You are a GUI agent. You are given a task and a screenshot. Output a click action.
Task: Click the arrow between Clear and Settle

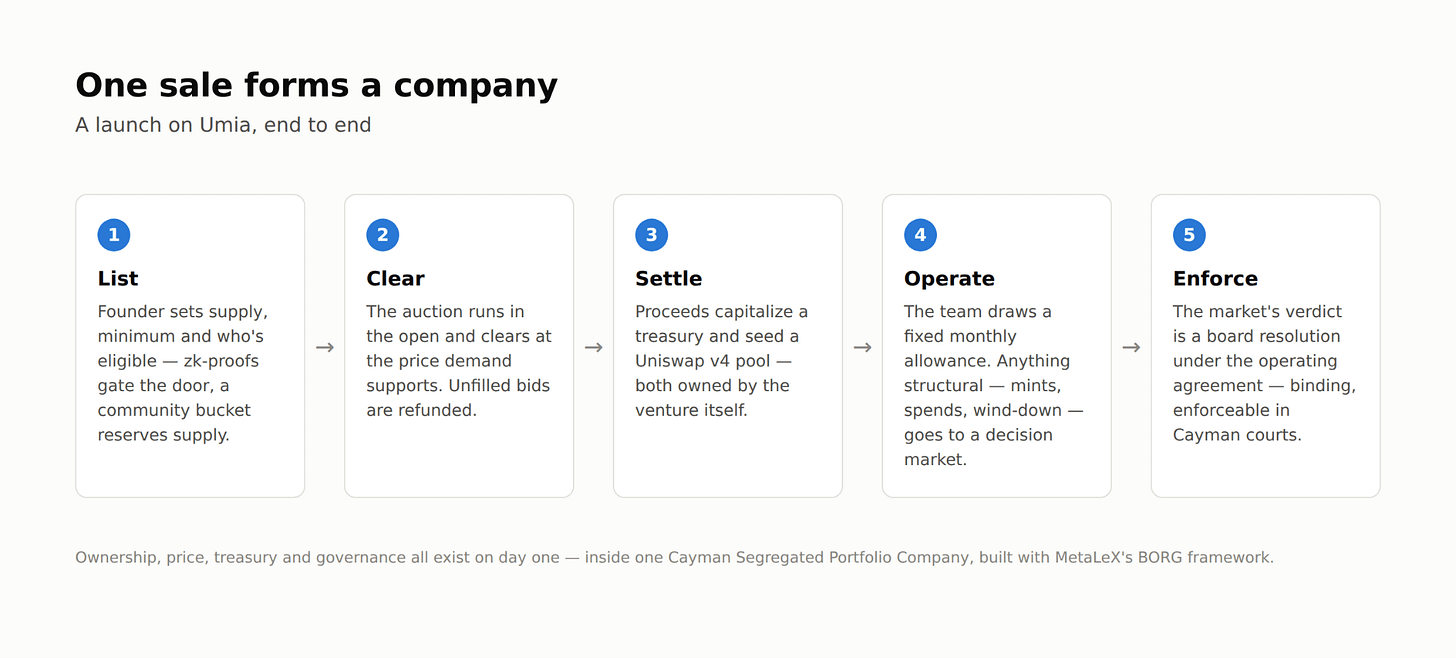[594, 347]
